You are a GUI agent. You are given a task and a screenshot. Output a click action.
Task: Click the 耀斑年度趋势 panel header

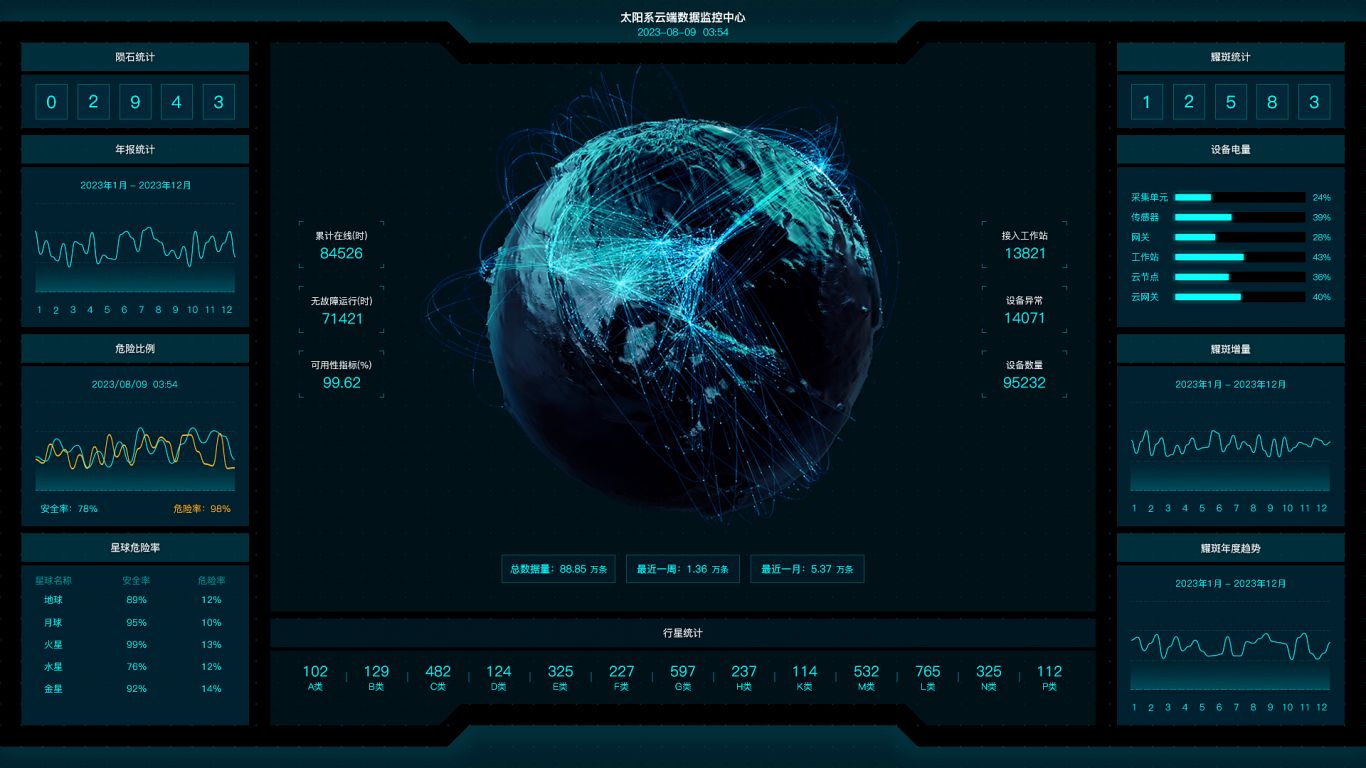coord(1230,548)
